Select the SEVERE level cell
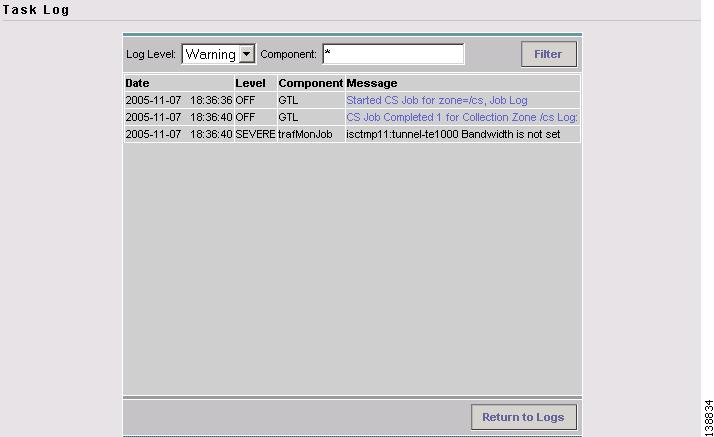The height and width of the screenshot is (437, 714). [x=255, y=134]
